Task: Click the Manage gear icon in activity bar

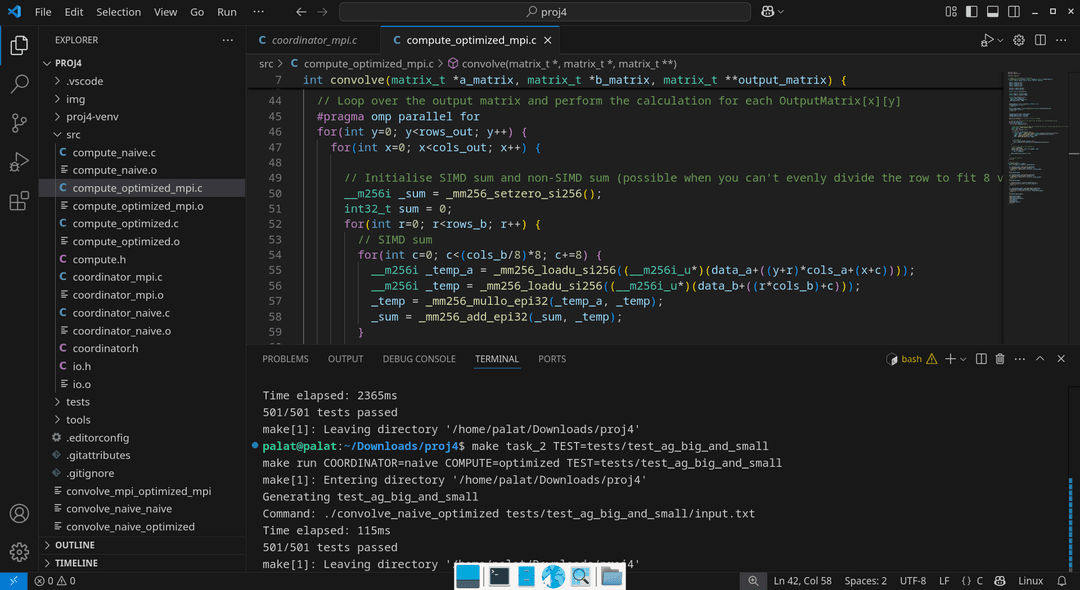Action: tap(19, 552)
